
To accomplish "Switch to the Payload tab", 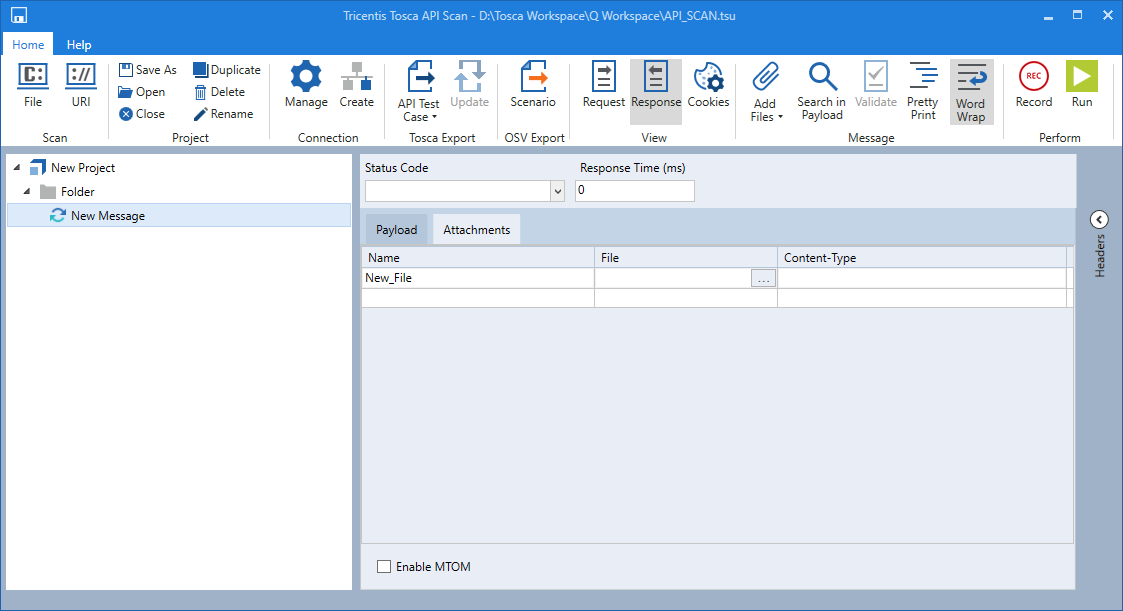I will tap(396, 230).
